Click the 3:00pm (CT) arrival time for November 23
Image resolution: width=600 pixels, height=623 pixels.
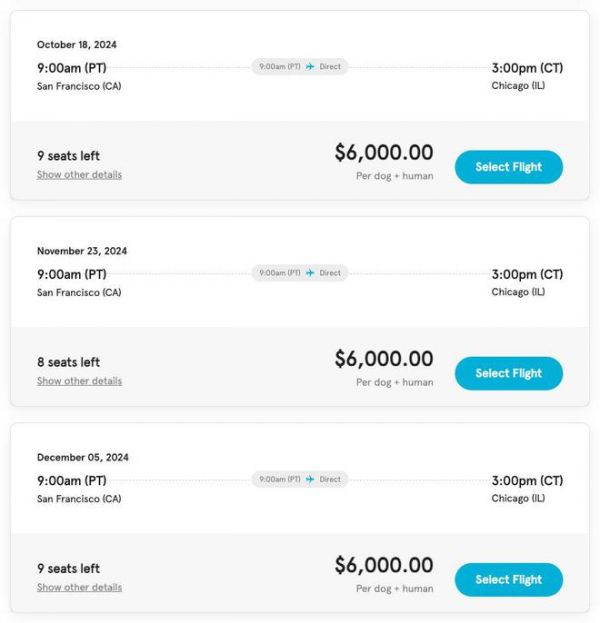pyautogui.click(x=527, y=274)
